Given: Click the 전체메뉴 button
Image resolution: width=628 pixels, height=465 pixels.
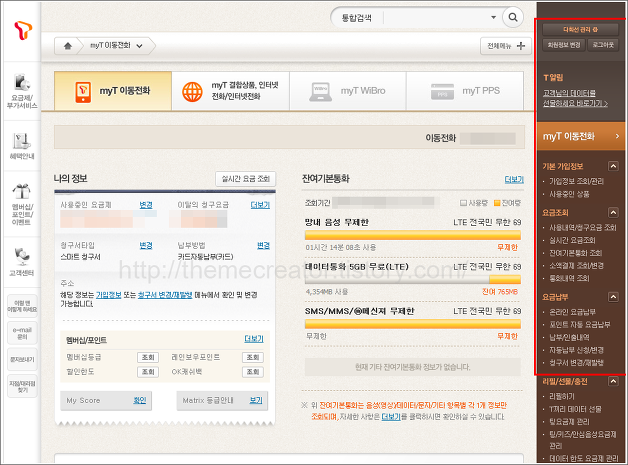Looking at the screenshot, I should (506, 46).
